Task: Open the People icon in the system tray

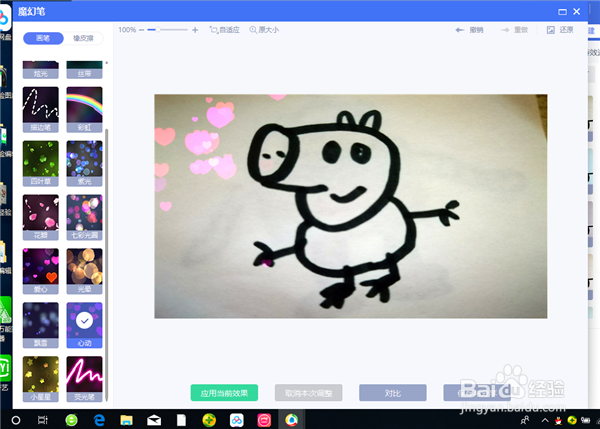Action: pyautogui.click(x=525, y=420)
